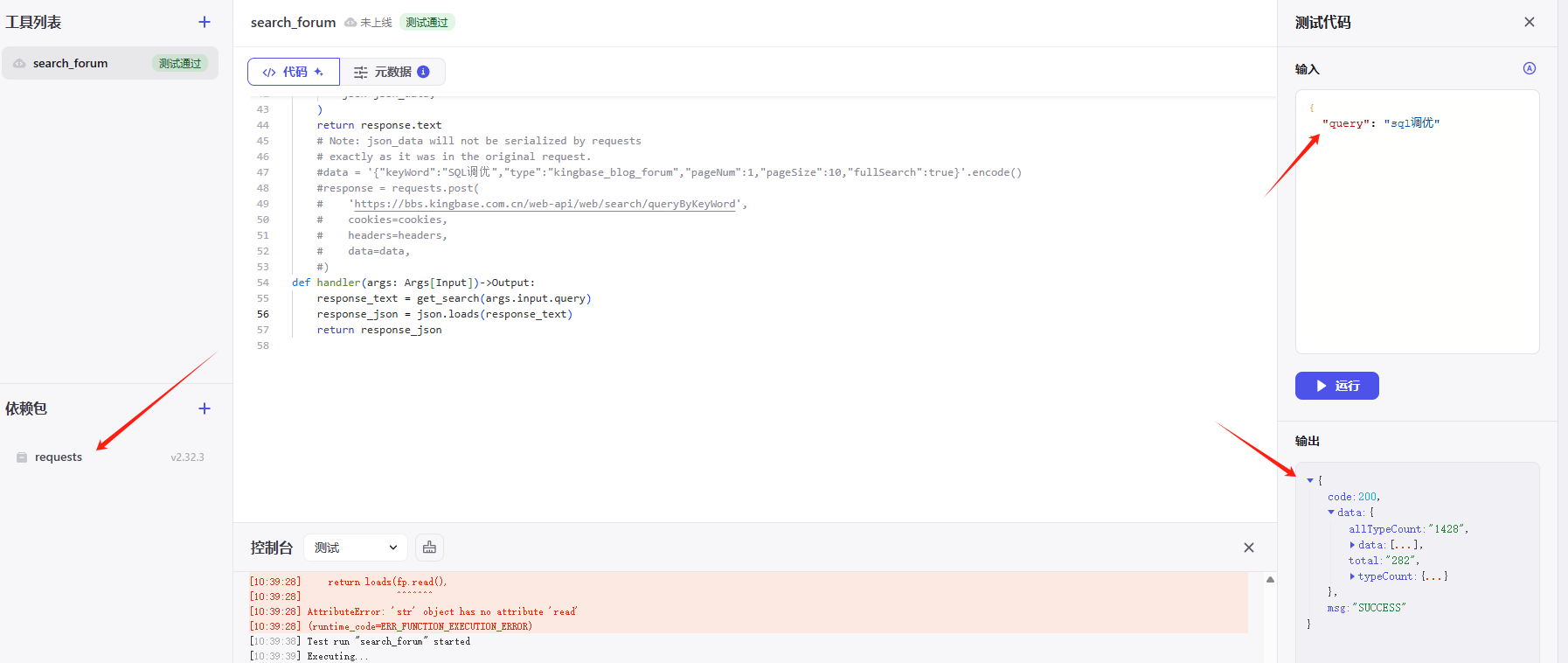Click the cloud 未上线 status icon
The image size is (1568, 663).
click(x=350, y=23)
